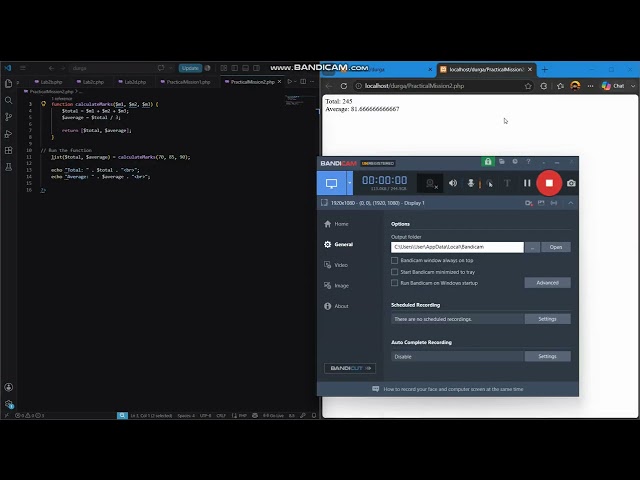Open the Explorer view in VS Code

point(9,84)
